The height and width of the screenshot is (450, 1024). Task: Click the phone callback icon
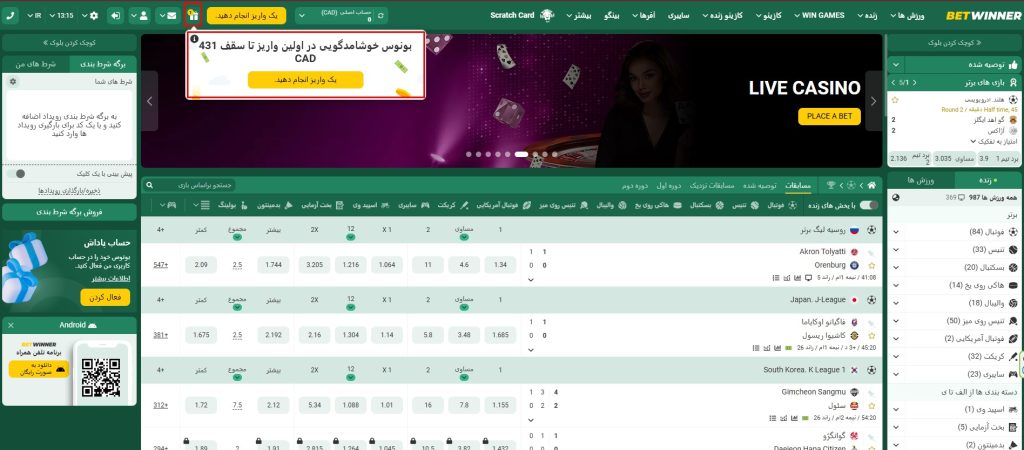10,15
